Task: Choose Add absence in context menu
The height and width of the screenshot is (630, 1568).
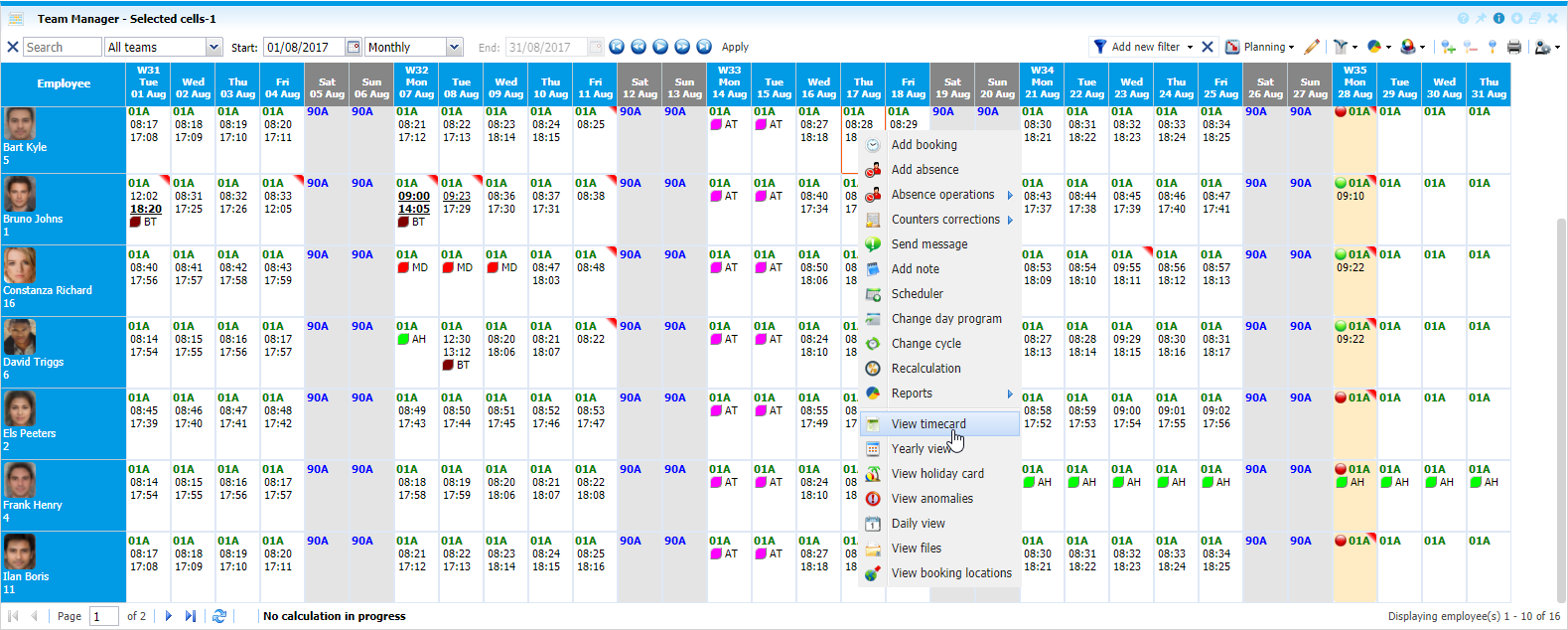Action: (x=925, y=170)
